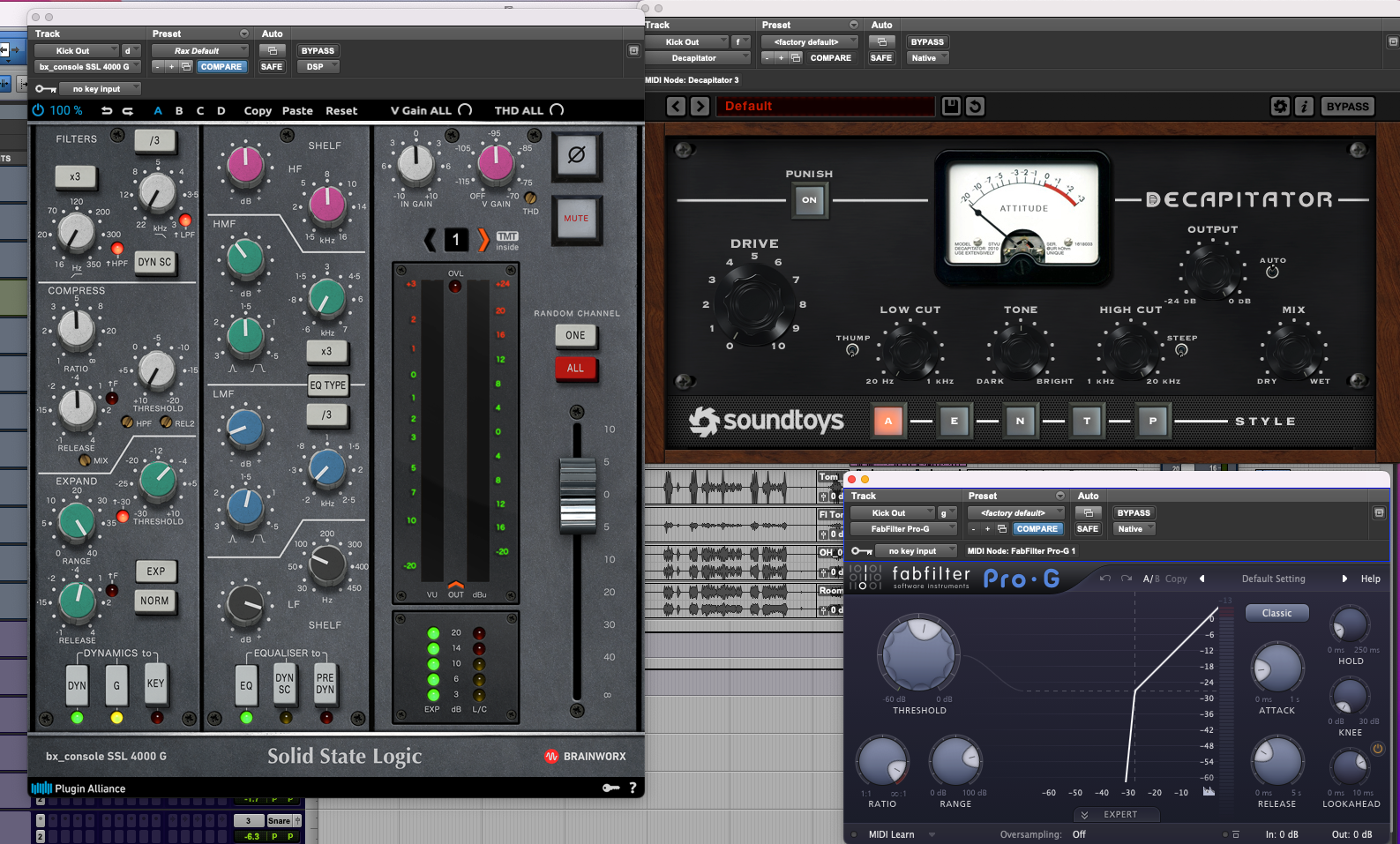1400x844 pixels.
Task: Open Rax Default preset dropdown
Action: tap(200, 51)
